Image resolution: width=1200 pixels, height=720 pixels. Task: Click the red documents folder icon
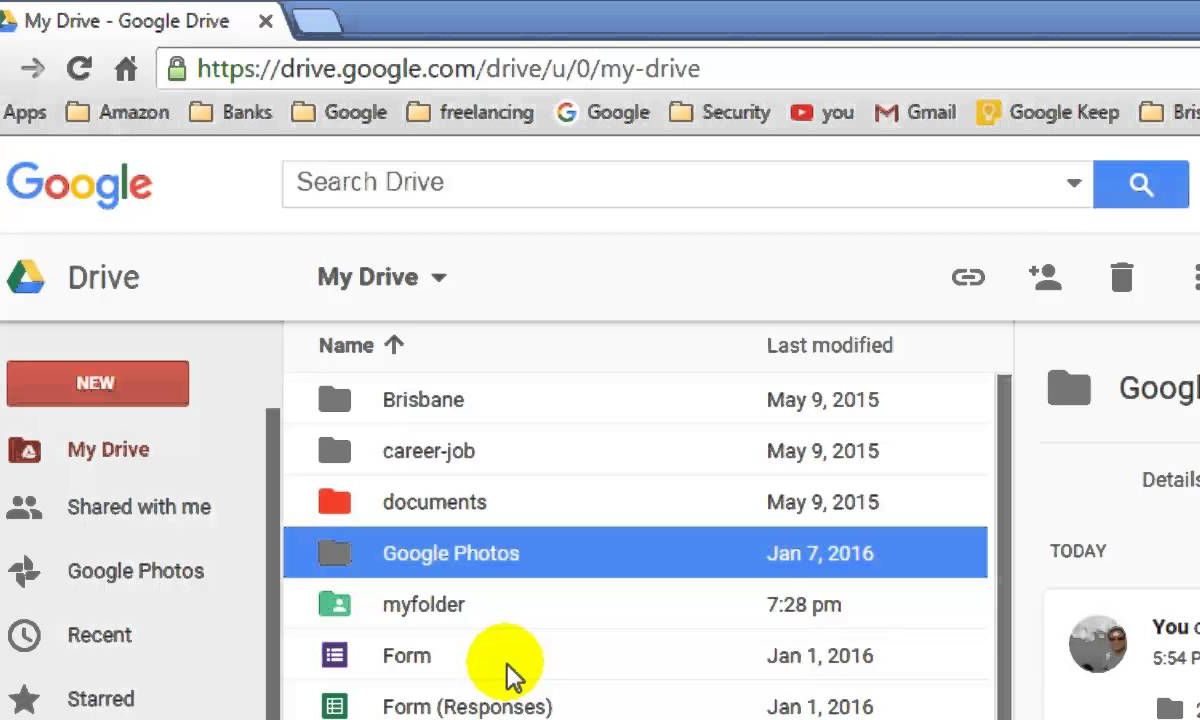coord(335,502)
